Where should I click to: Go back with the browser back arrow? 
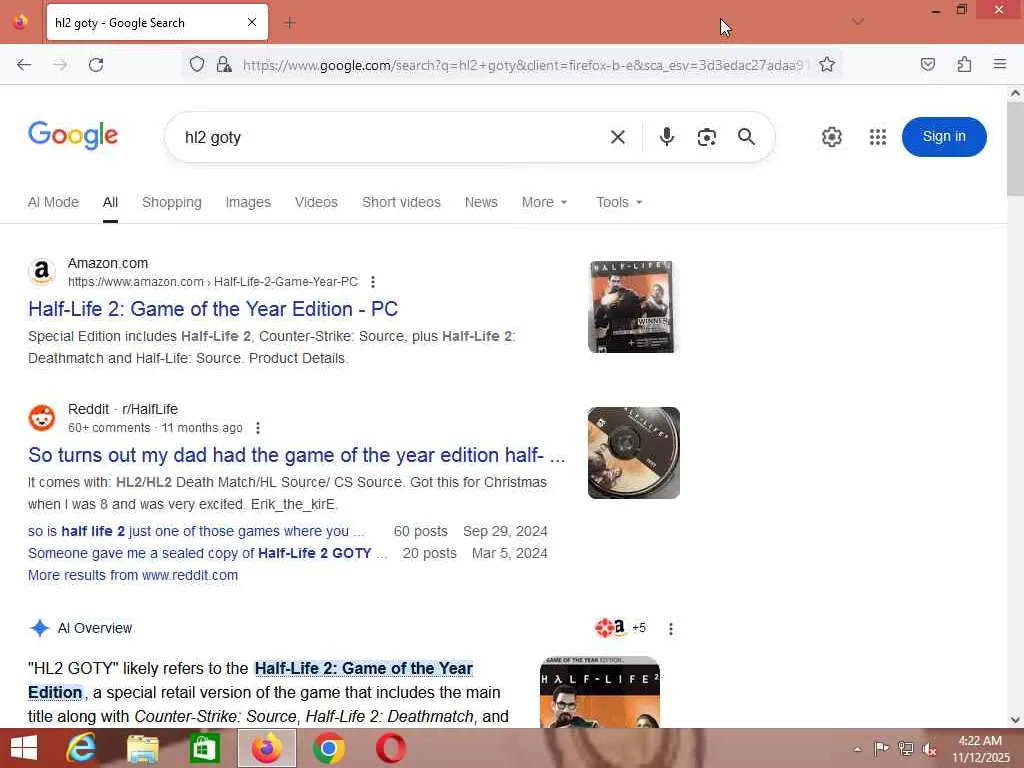[x=24, y=65]
